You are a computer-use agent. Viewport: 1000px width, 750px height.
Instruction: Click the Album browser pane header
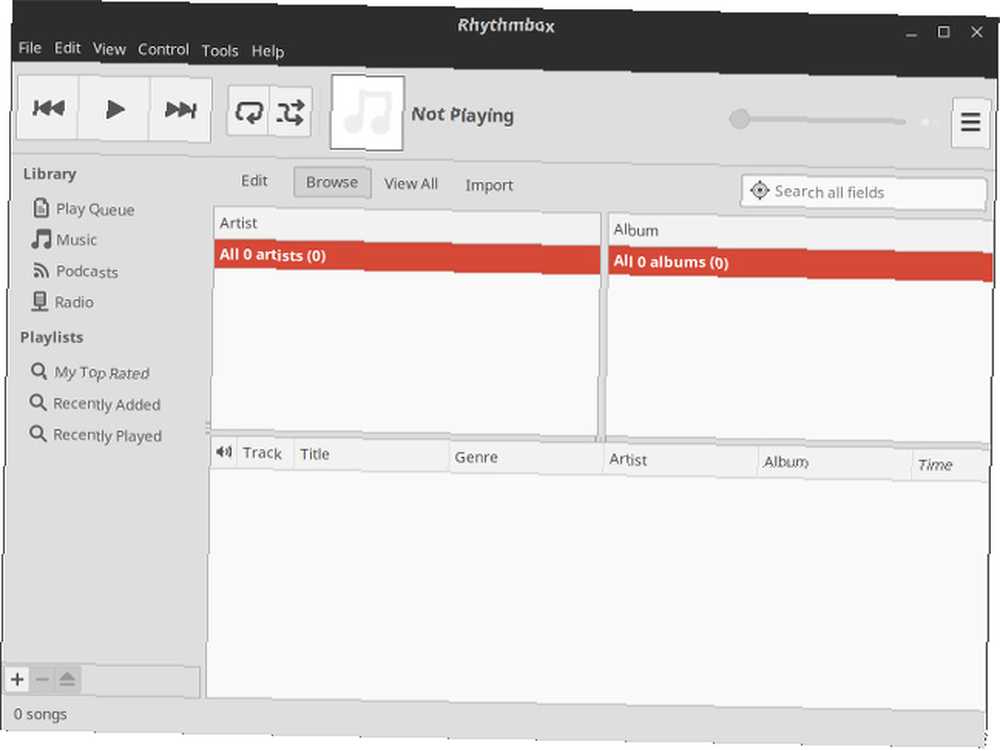pos(800,233)
